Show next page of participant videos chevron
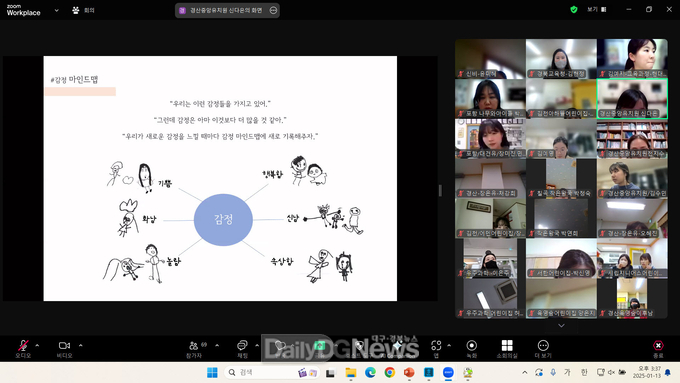The width and height of the screenshot is (680, 383). (561, 325)
